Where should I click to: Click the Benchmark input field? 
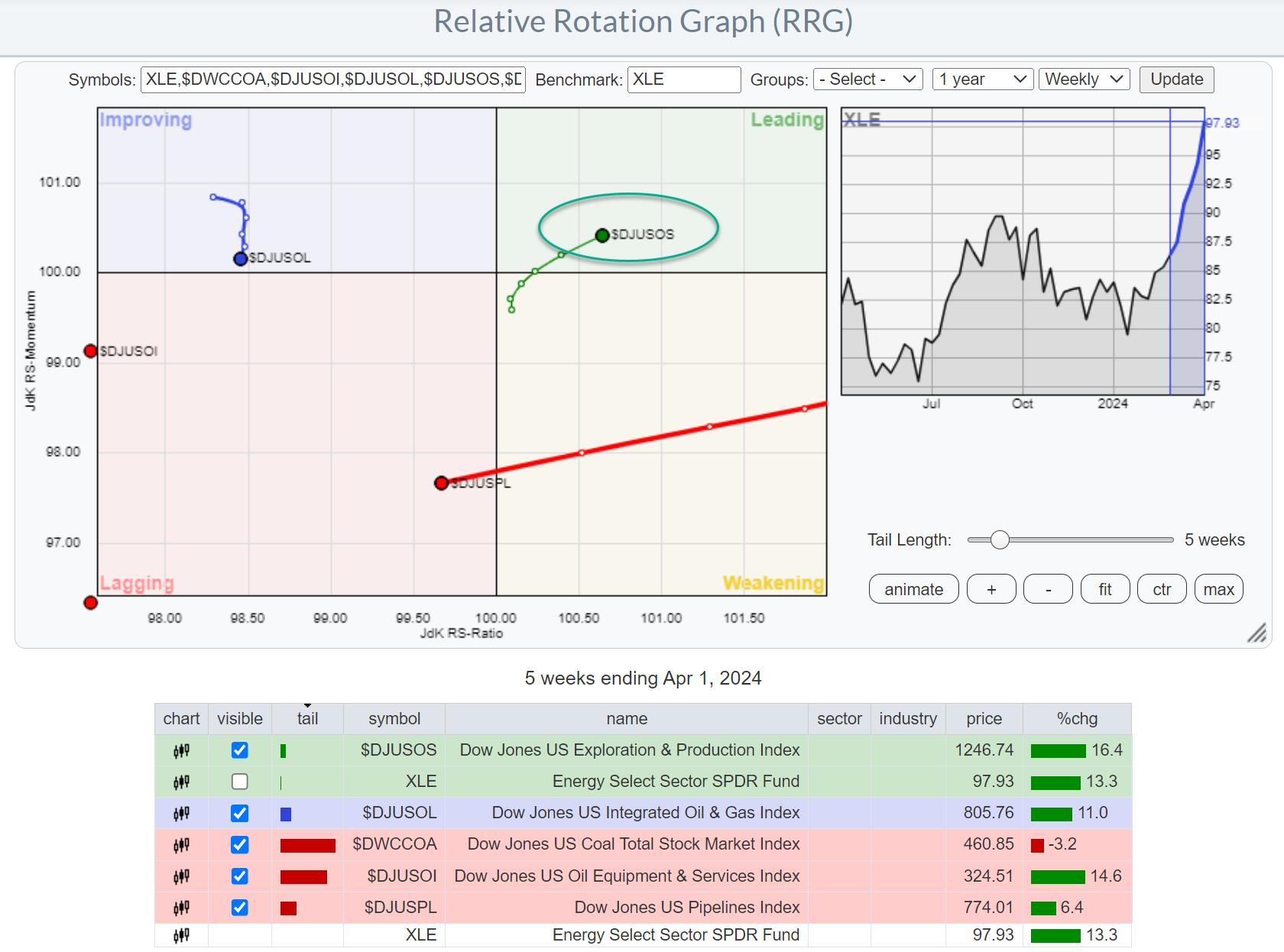(683, 79)
